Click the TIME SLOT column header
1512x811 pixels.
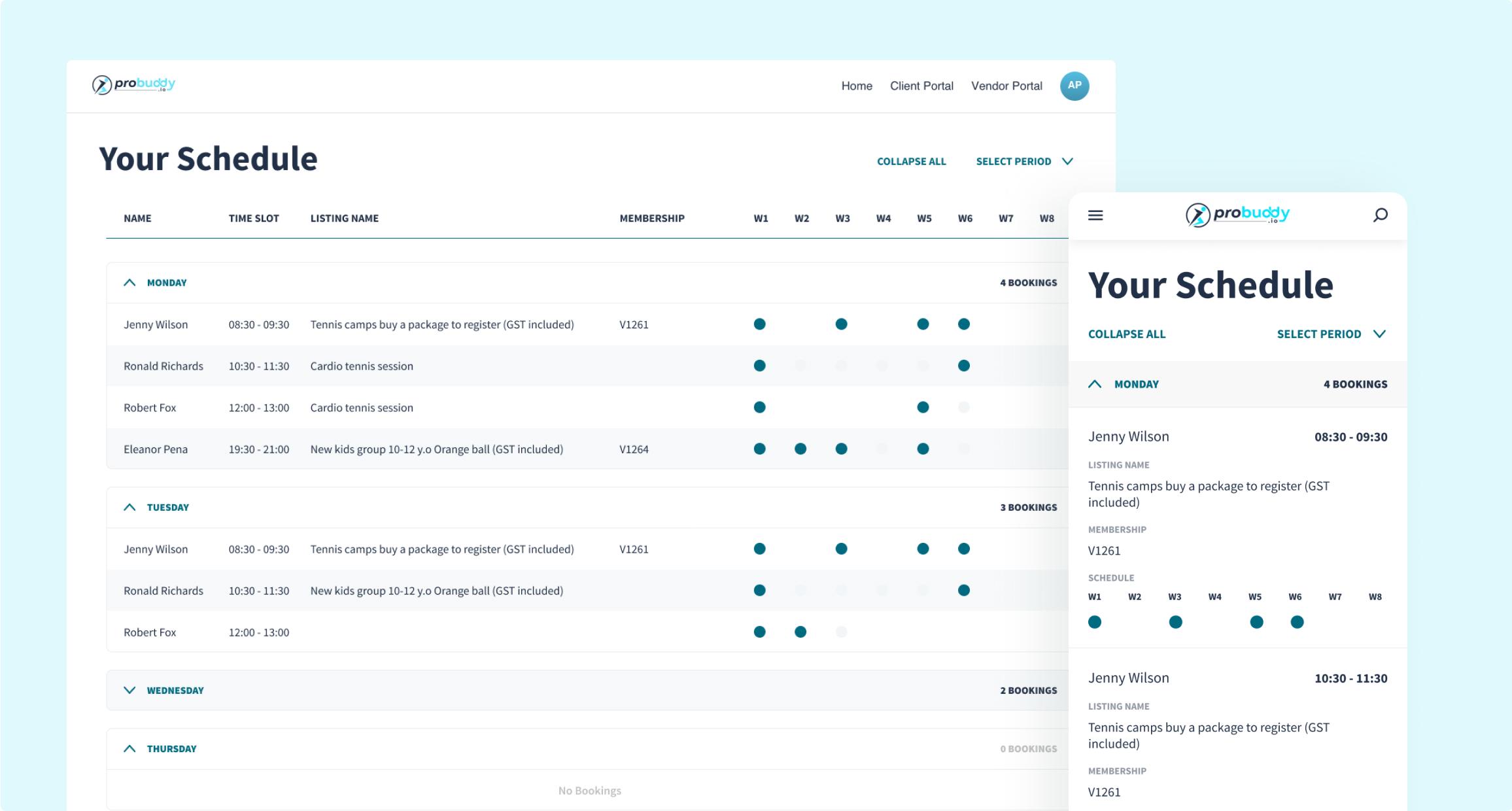(x=254, y=218)
